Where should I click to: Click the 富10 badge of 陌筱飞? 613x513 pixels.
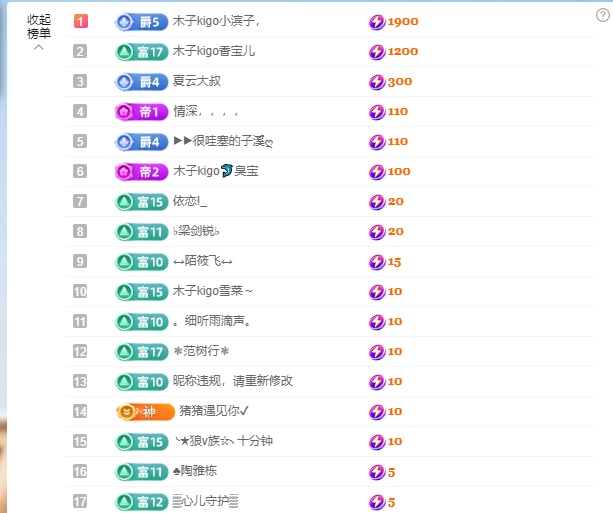tap(141, 262)
